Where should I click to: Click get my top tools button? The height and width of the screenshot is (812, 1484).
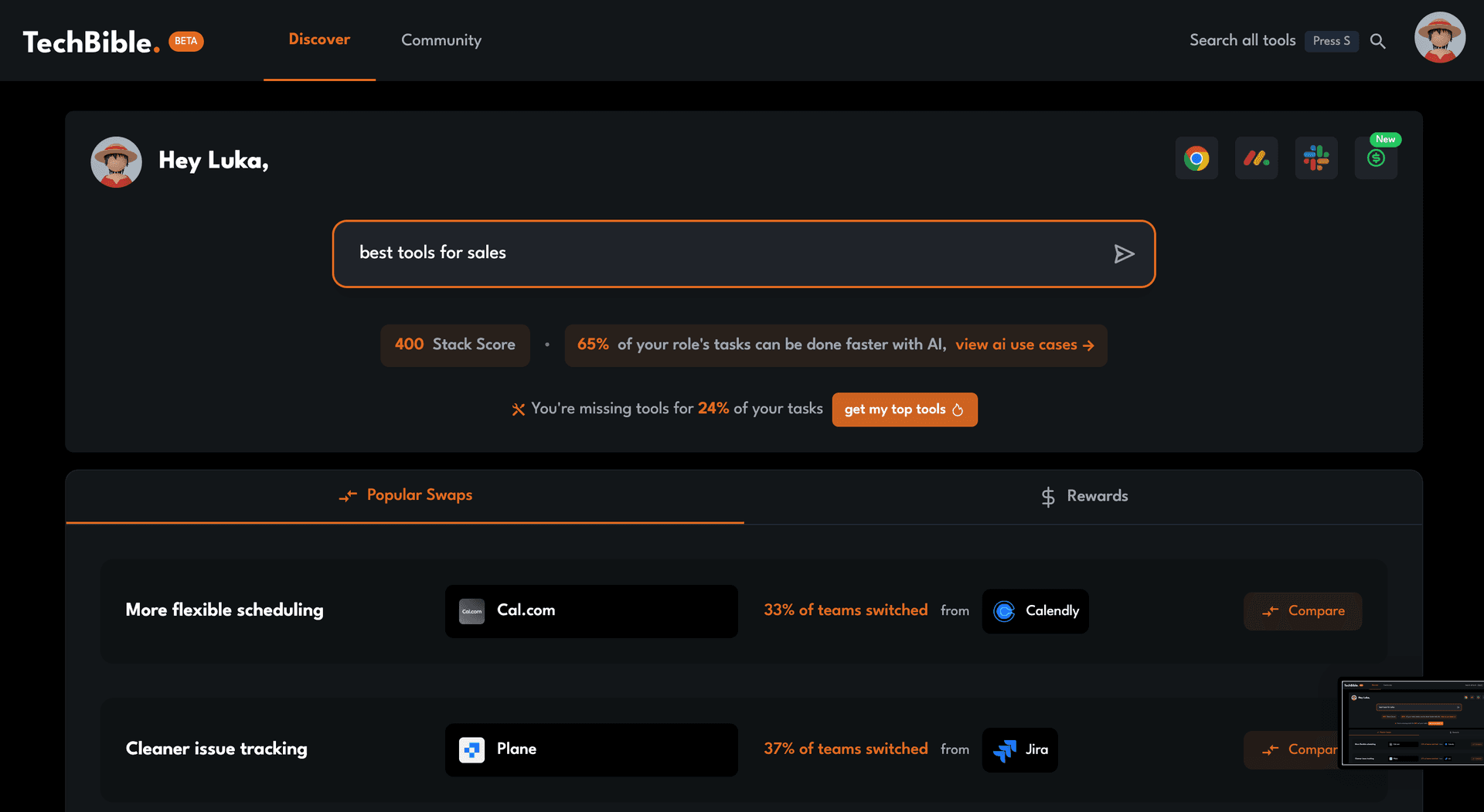tap(904, 409)
